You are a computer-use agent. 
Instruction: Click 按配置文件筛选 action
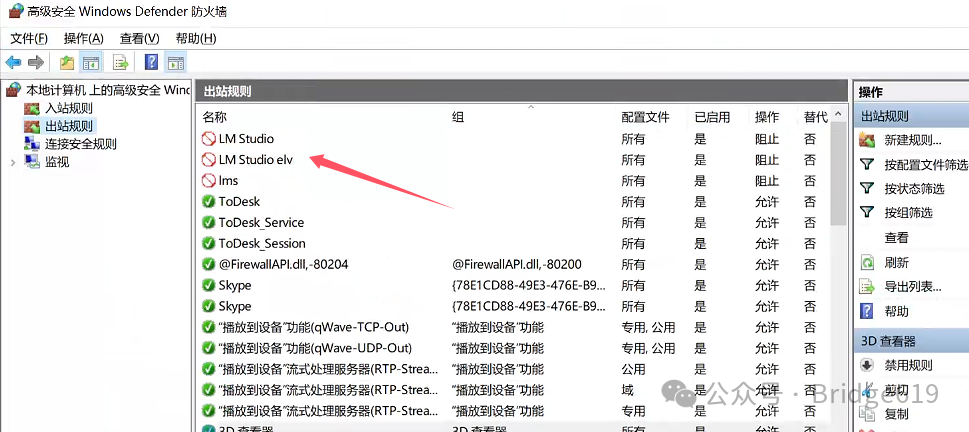tap(926, 164)
